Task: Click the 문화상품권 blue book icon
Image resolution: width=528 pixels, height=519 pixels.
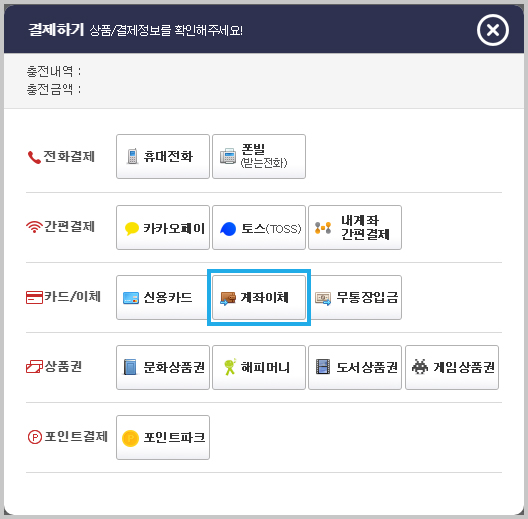Action: (x=130, y=367)
